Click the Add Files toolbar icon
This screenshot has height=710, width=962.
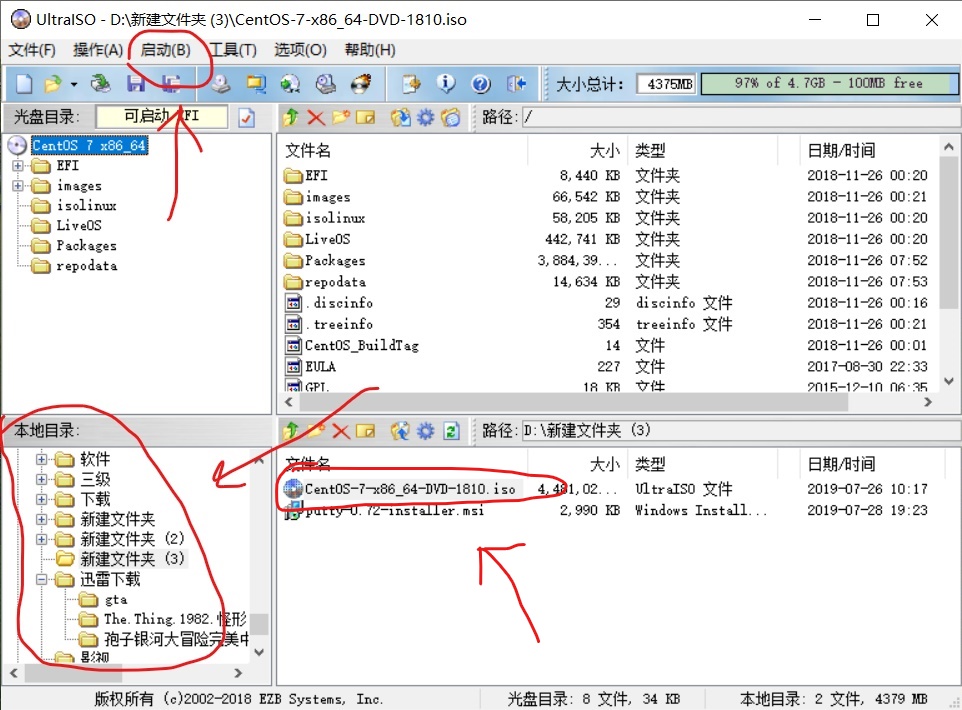[x=411, y=83]
